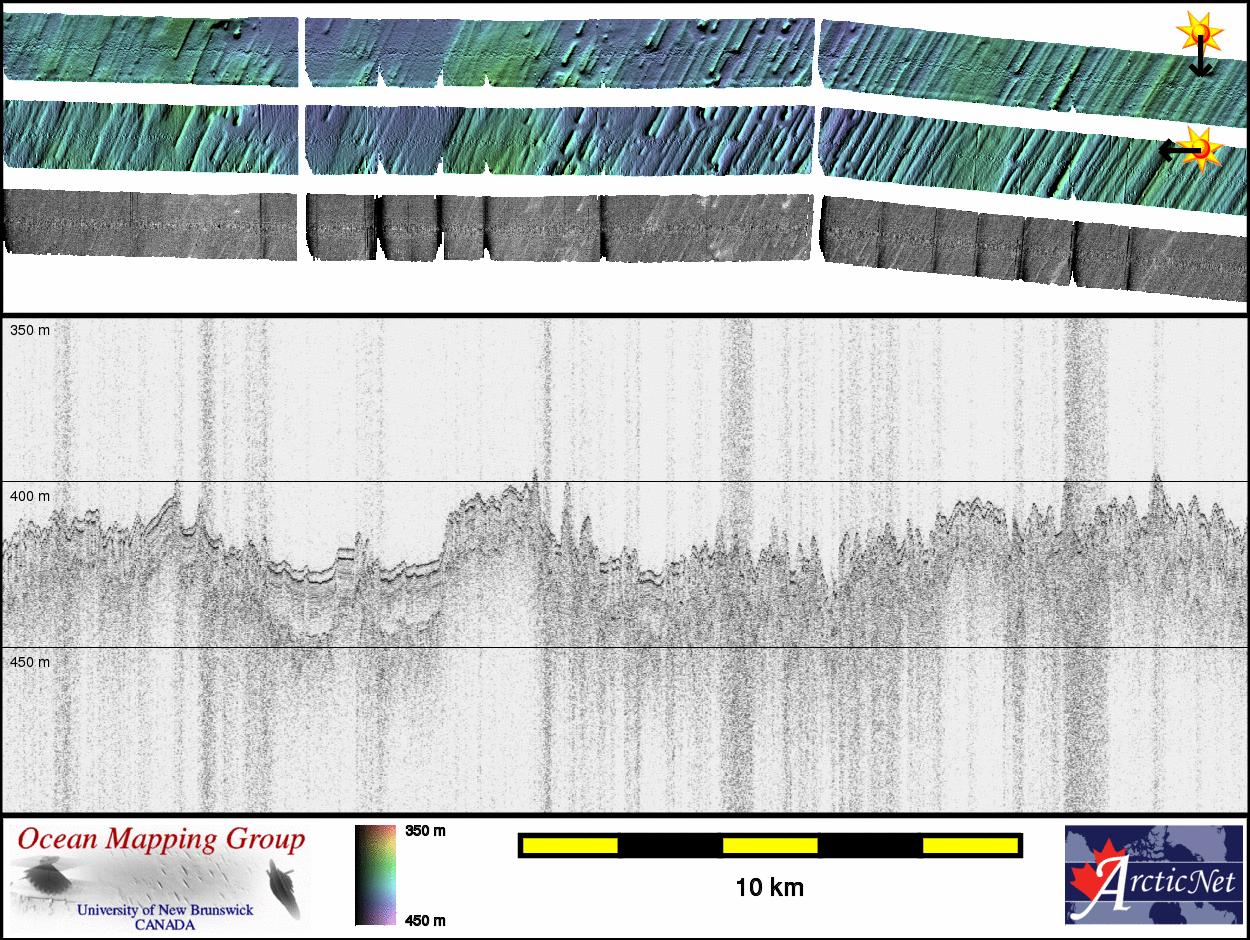Click the right ship silhouette in Ocean Mapping logo
This screenshot has height=940, width=1250.
pos(284,886)
